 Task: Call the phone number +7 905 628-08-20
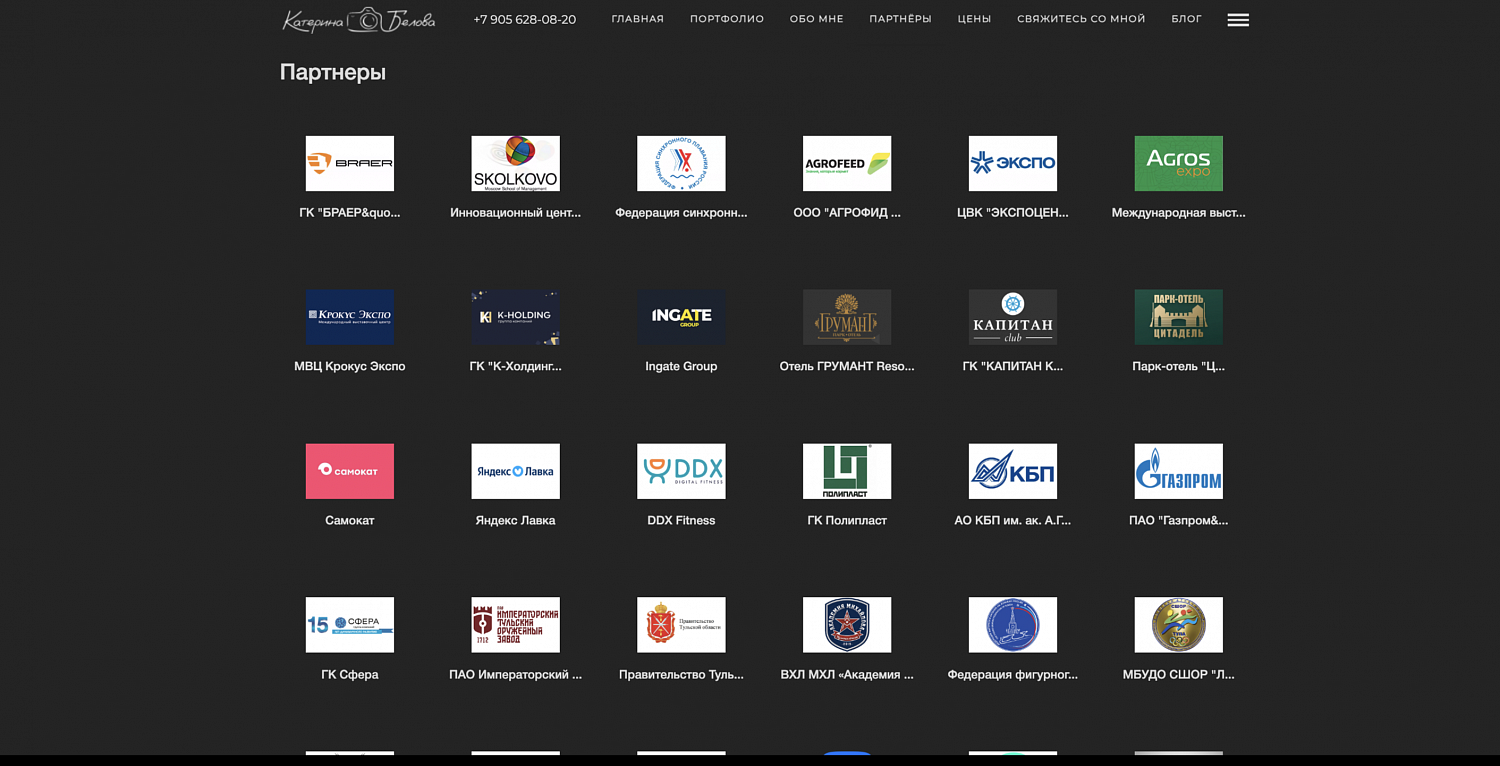[x=524, y=20]
